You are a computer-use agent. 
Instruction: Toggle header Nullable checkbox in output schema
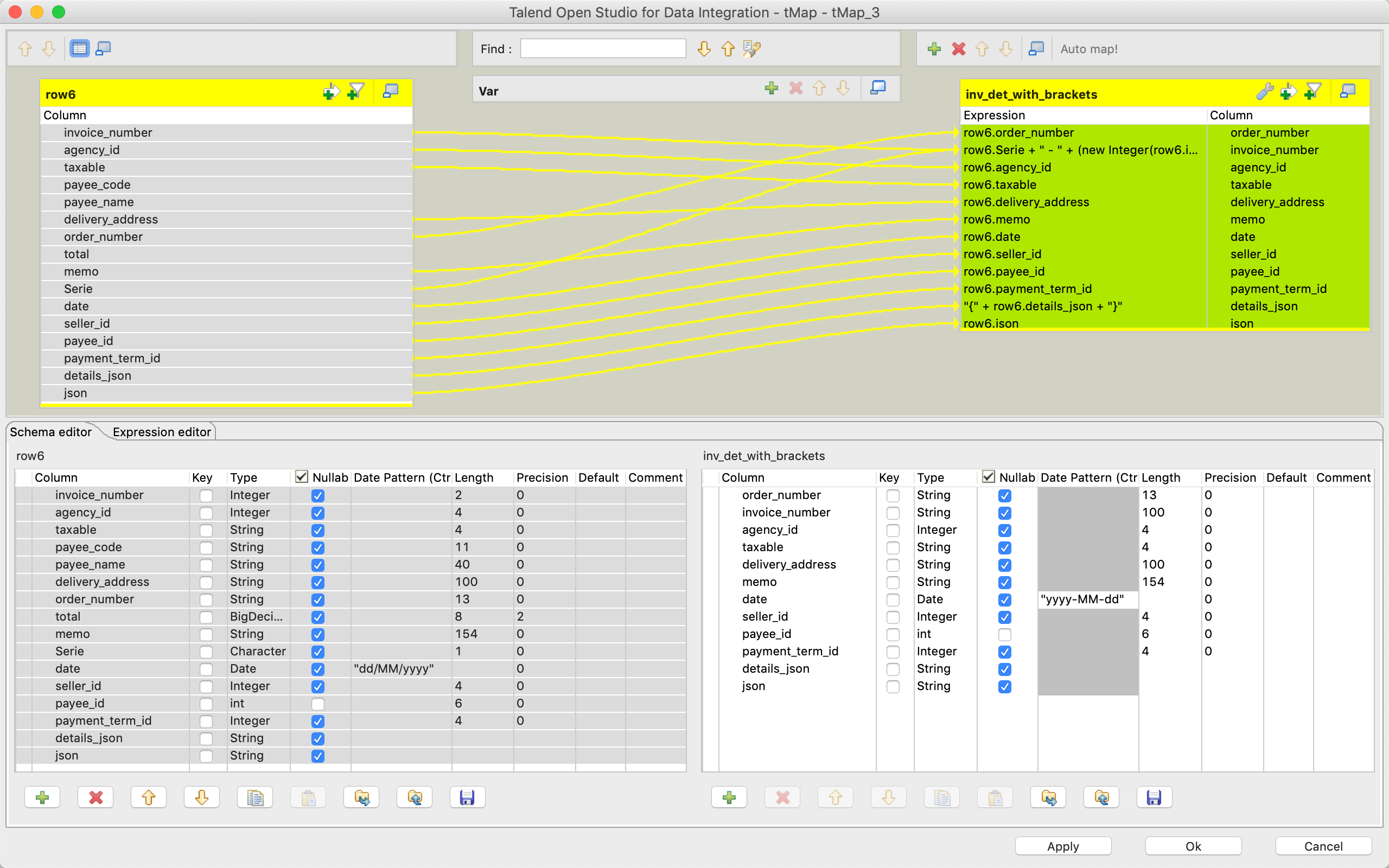tap(989, 477)
